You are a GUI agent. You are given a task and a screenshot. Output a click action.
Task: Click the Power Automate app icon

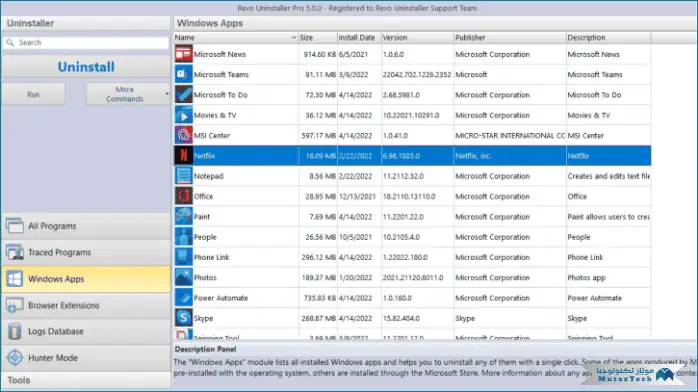[183, 298]
